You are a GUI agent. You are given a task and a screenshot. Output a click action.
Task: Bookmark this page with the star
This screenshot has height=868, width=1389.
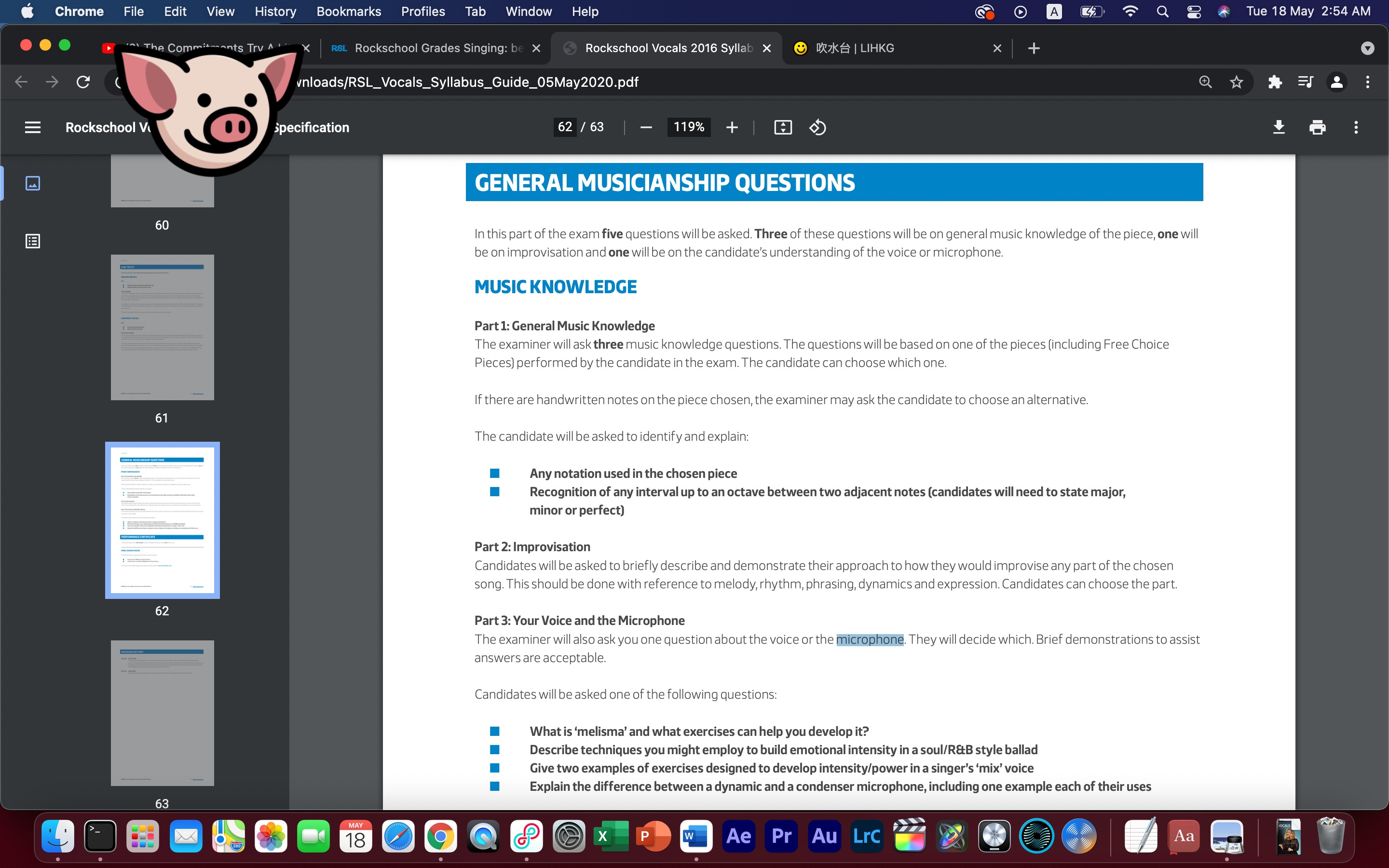click(x=1236, y=82)
